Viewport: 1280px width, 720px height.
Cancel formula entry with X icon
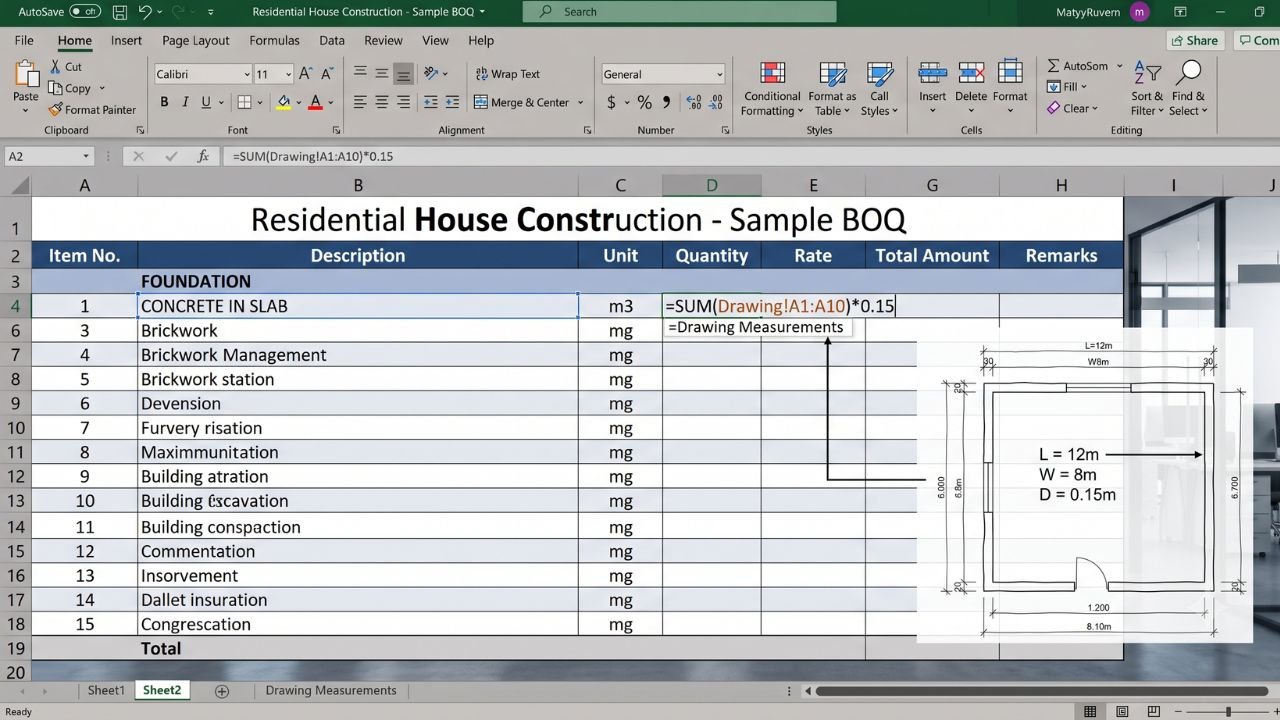[x=138, y=156]
